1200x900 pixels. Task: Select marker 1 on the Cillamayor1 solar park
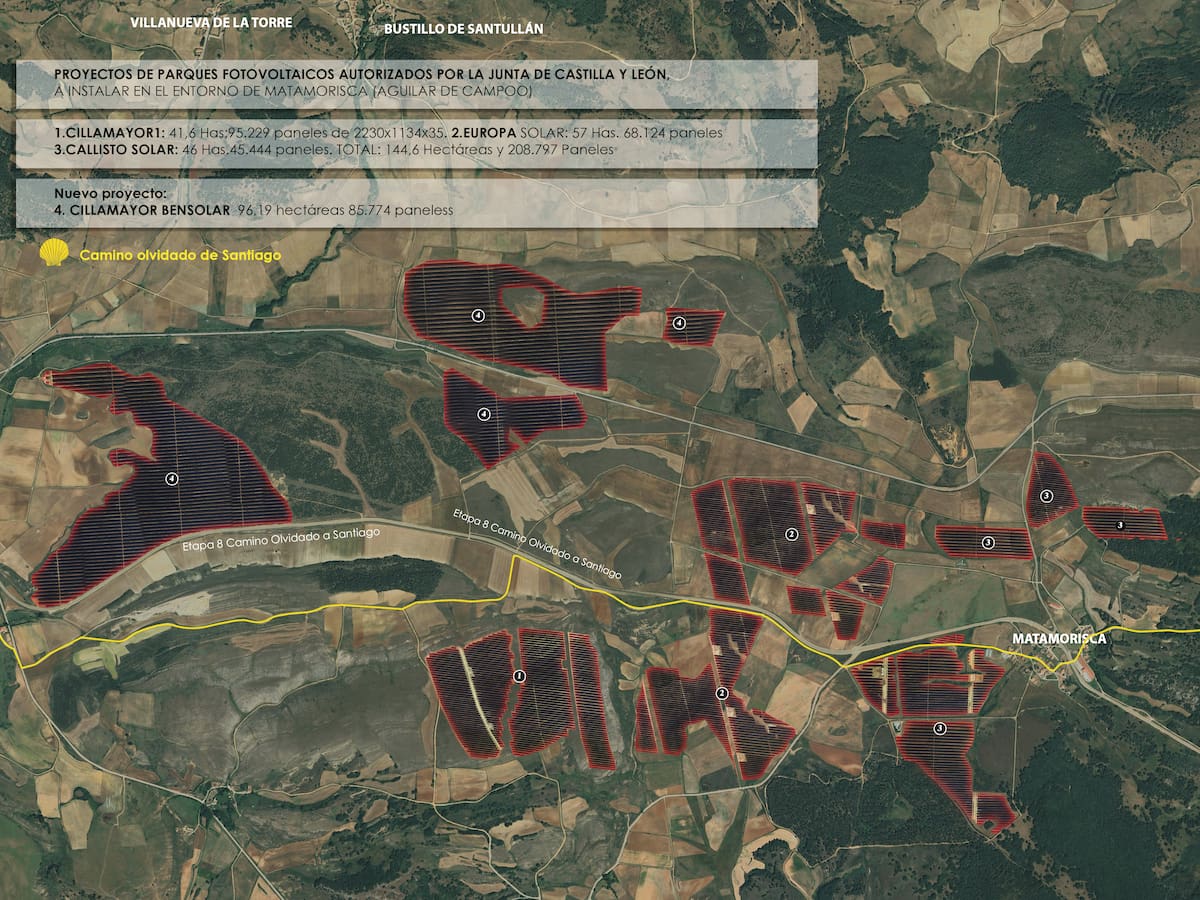[x=518, y=677]
